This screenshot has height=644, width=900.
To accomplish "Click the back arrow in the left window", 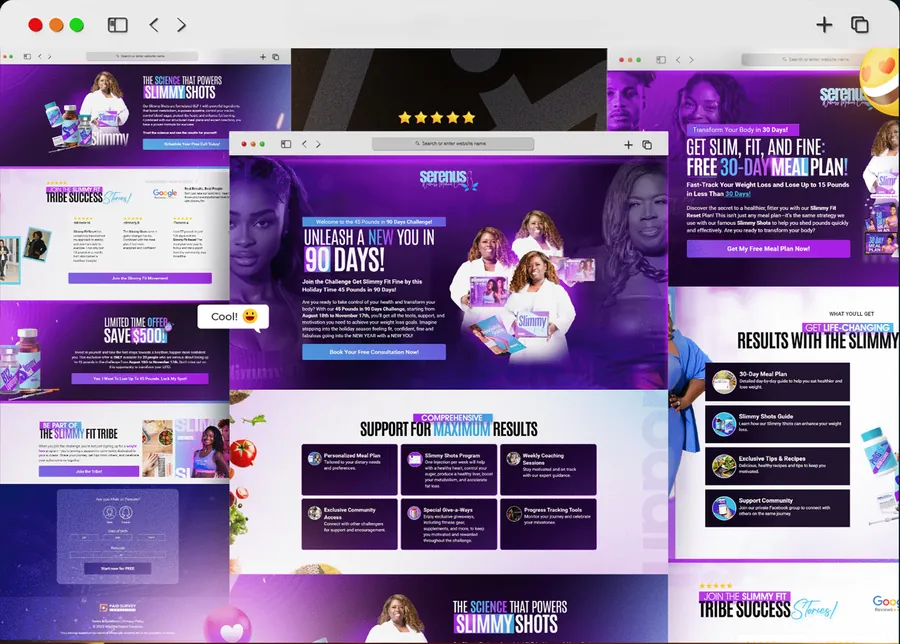I will pyautogui.click(x=40, y=56).
